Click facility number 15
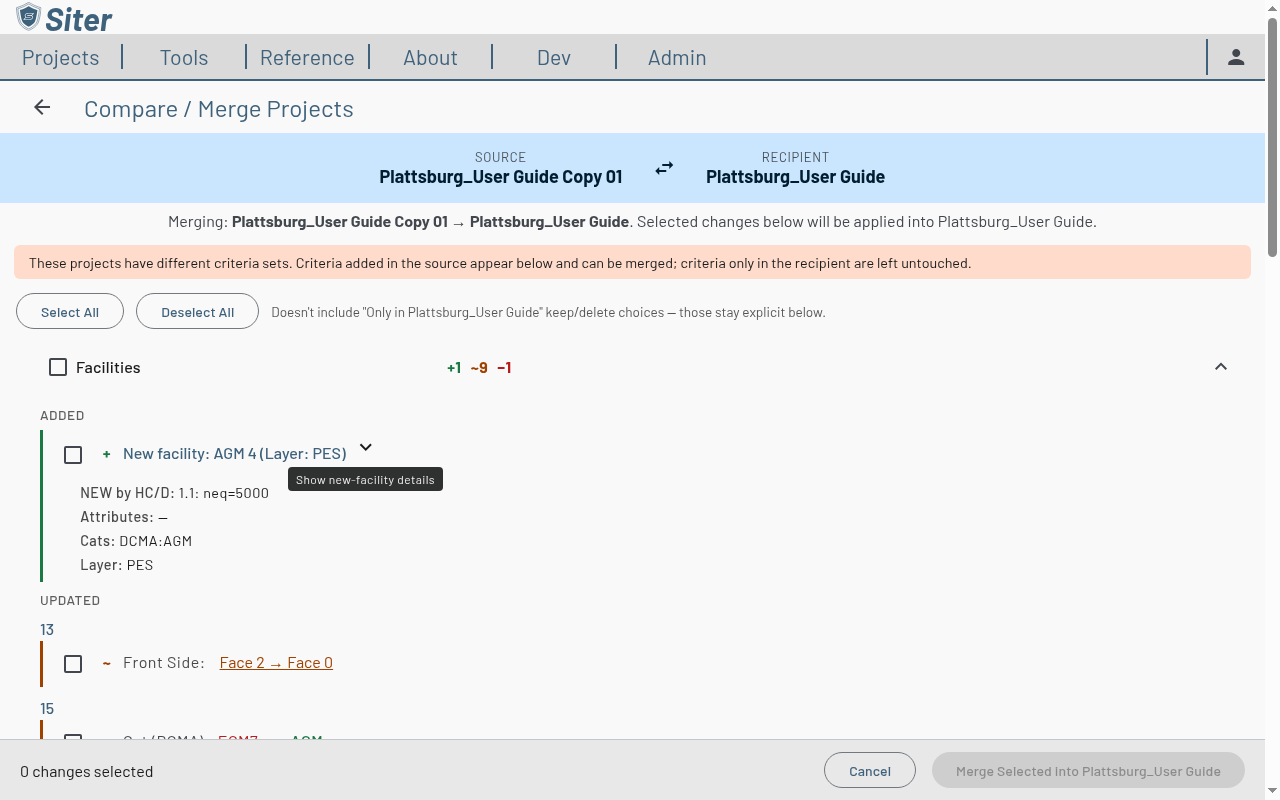The height and width of the screenshot is (800, 1280). pos(47,709)
